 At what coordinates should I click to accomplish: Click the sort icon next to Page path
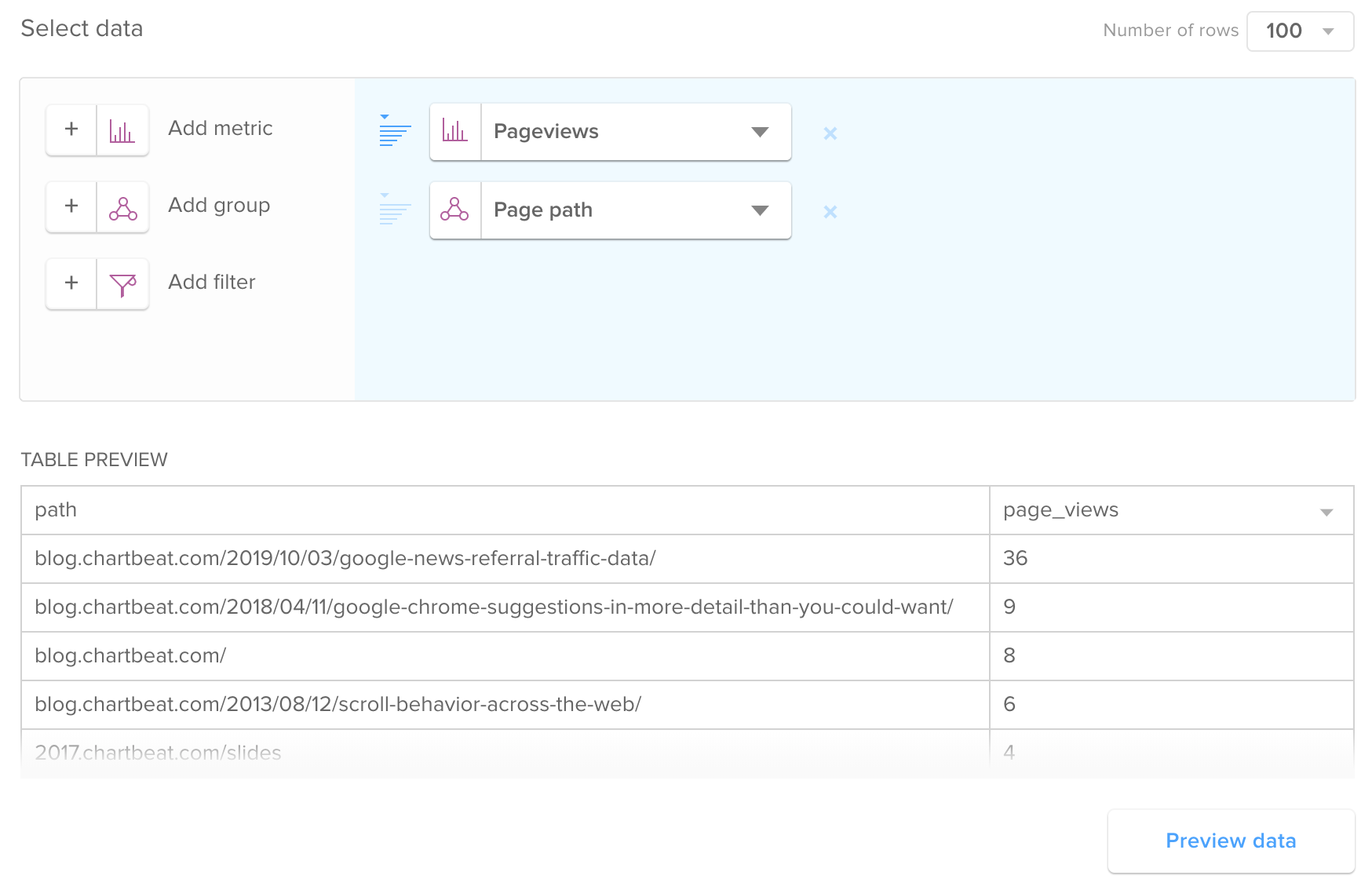pos(395,210)
